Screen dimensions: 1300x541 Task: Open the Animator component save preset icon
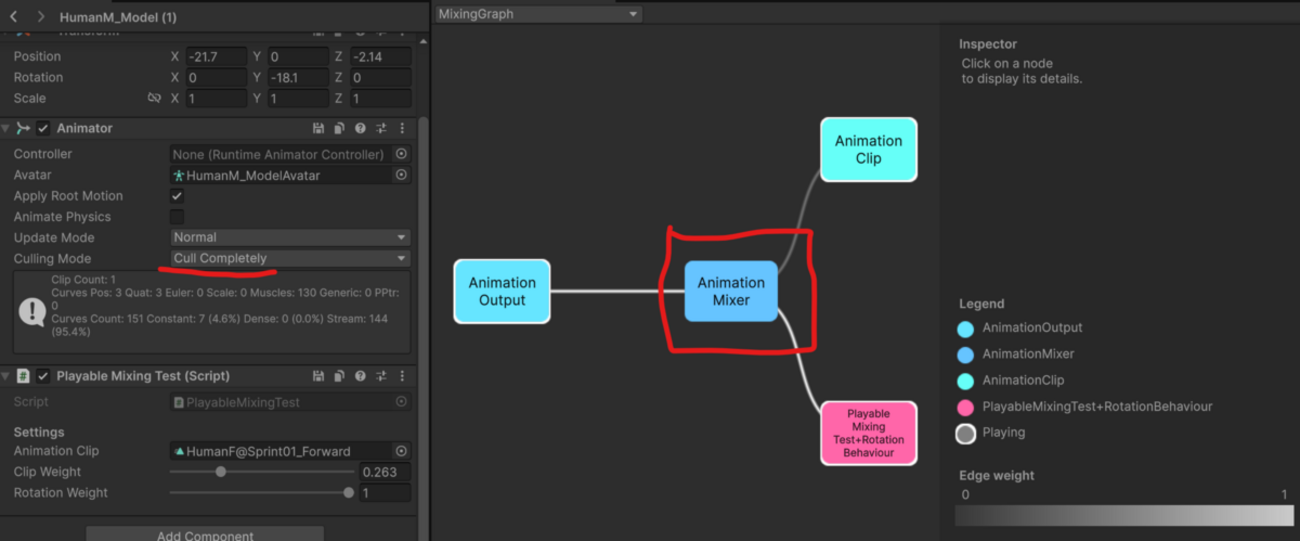click(x=318, y=128)
